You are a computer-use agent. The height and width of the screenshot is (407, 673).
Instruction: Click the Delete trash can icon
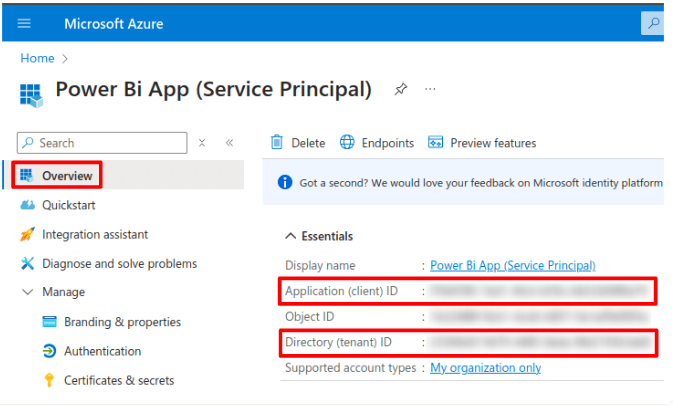click(277, 142)
